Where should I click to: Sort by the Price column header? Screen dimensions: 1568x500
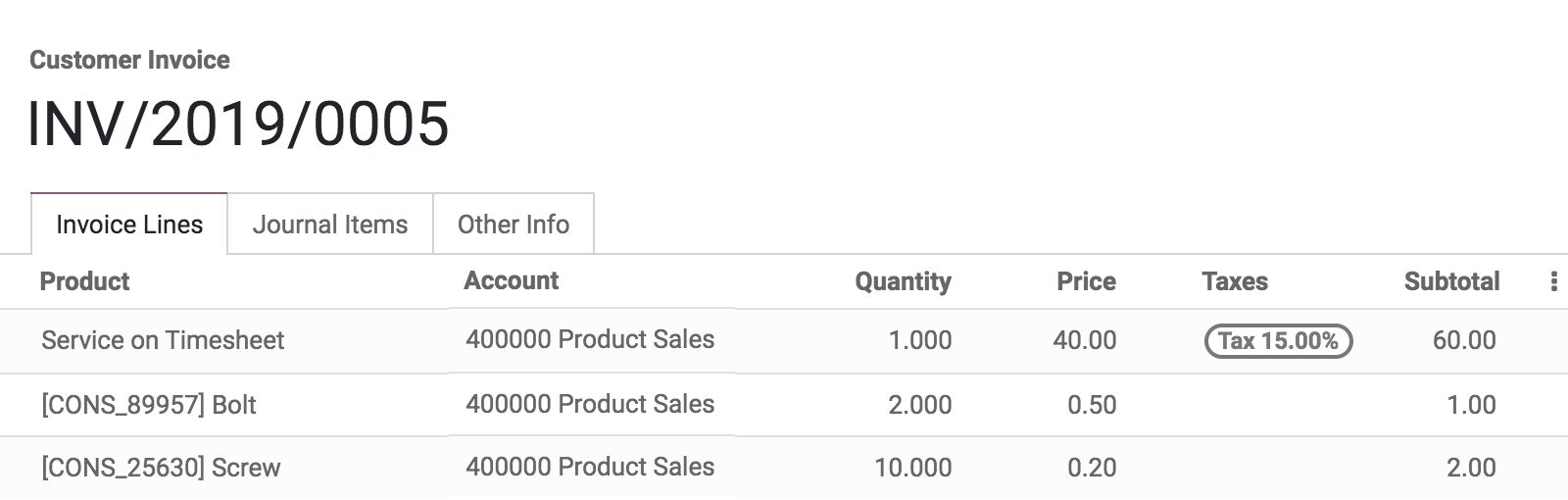click(x=1086, y=281)
